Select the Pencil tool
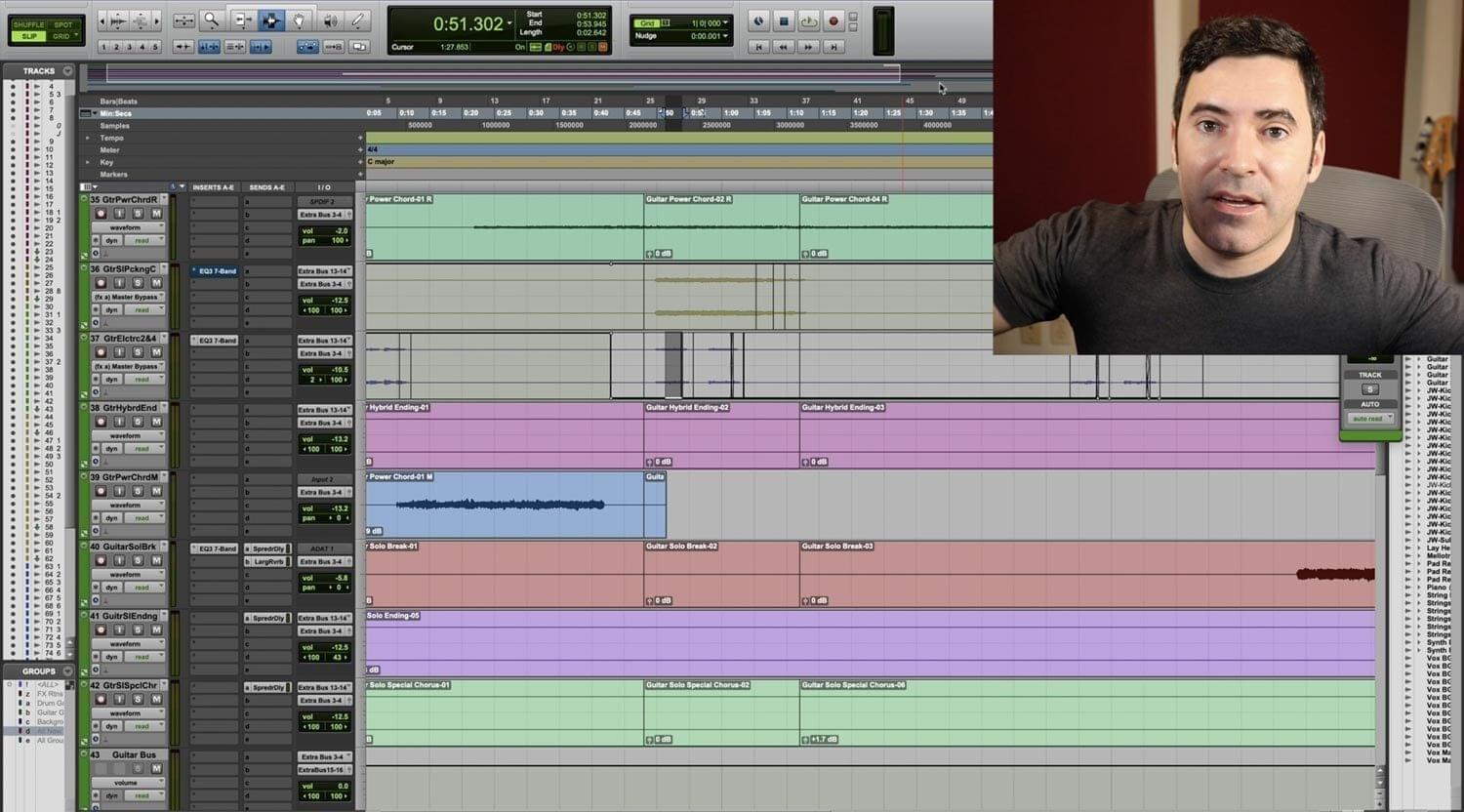The image size is (1464, 812). coord(358,20)
